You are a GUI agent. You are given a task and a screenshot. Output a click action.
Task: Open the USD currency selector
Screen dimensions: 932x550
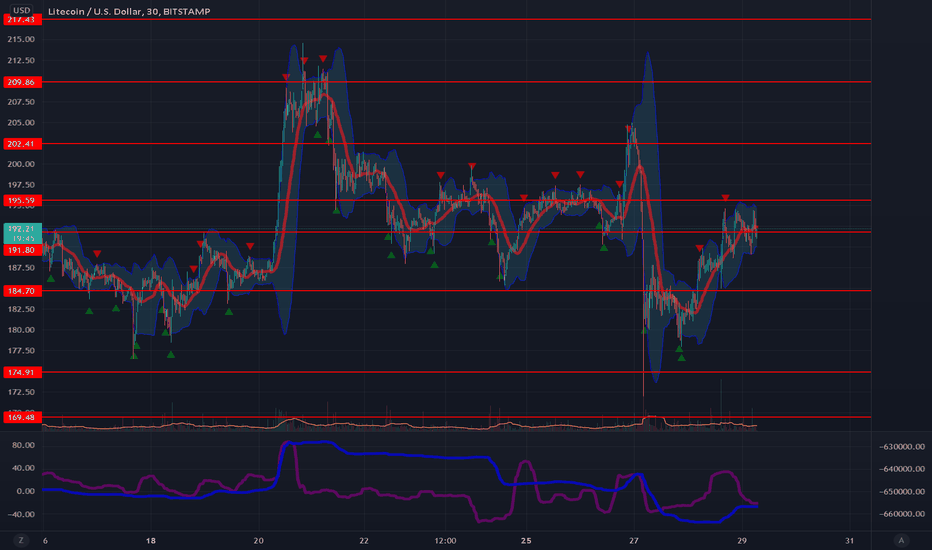pyautogui.click(x=21, y=10)
